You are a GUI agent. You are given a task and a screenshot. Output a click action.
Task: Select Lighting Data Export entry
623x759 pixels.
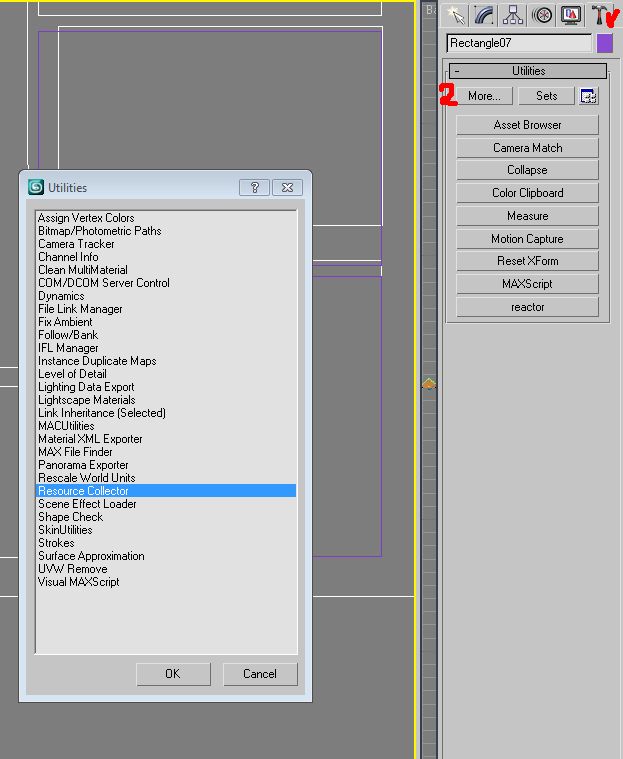pos(166,387)
